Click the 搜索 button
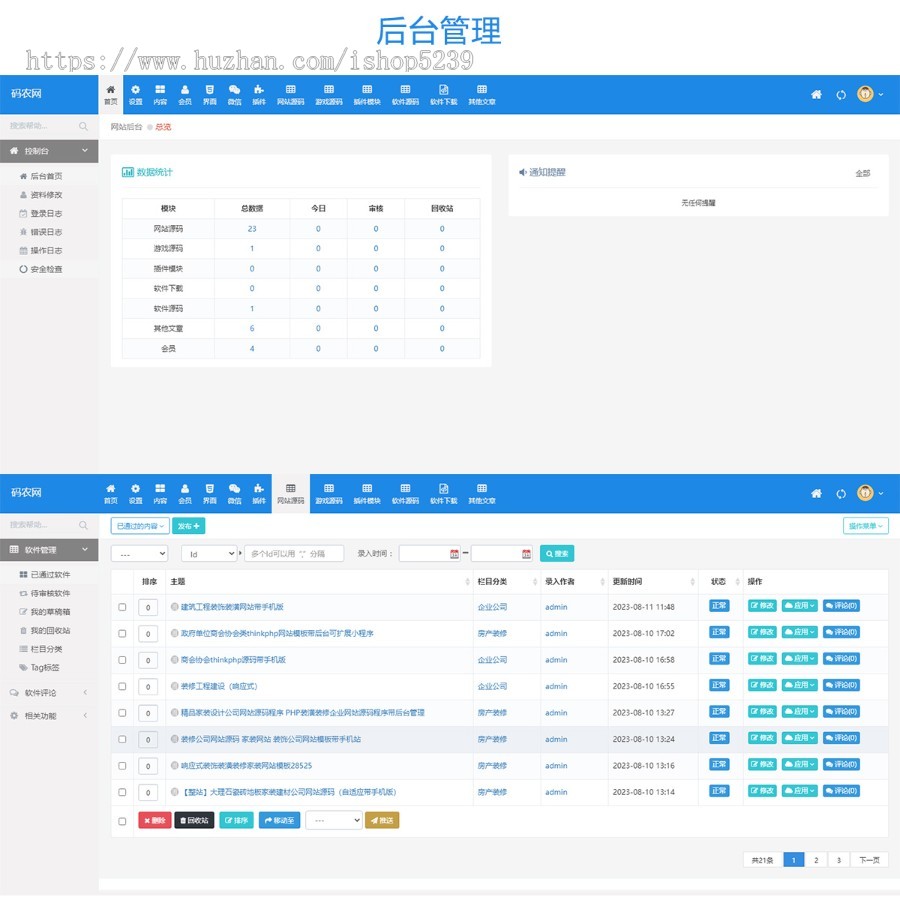The image size is (900, 900). coord(557,554)
